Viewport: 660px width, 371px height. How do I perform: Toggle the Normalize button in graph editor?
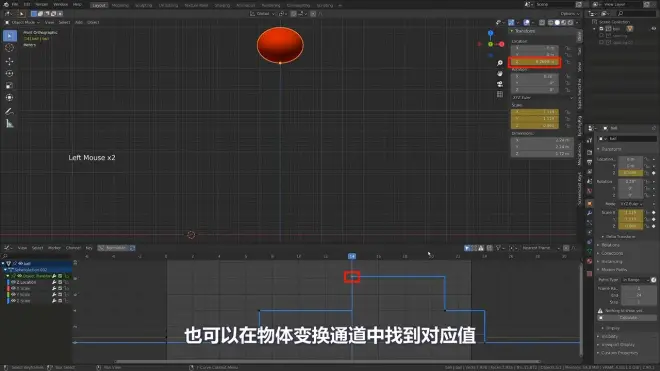coord(116,248)
